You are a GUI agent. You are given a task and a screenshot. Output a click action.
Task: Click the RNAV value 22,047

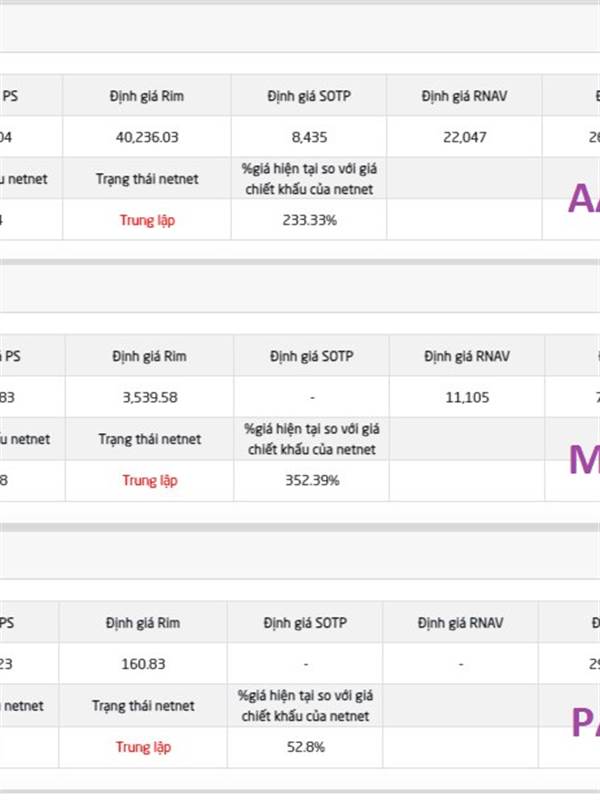(x=464, y=137)
